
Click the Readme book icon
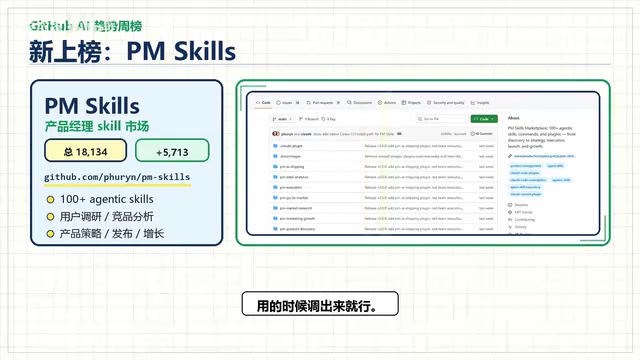click(510, 205)
